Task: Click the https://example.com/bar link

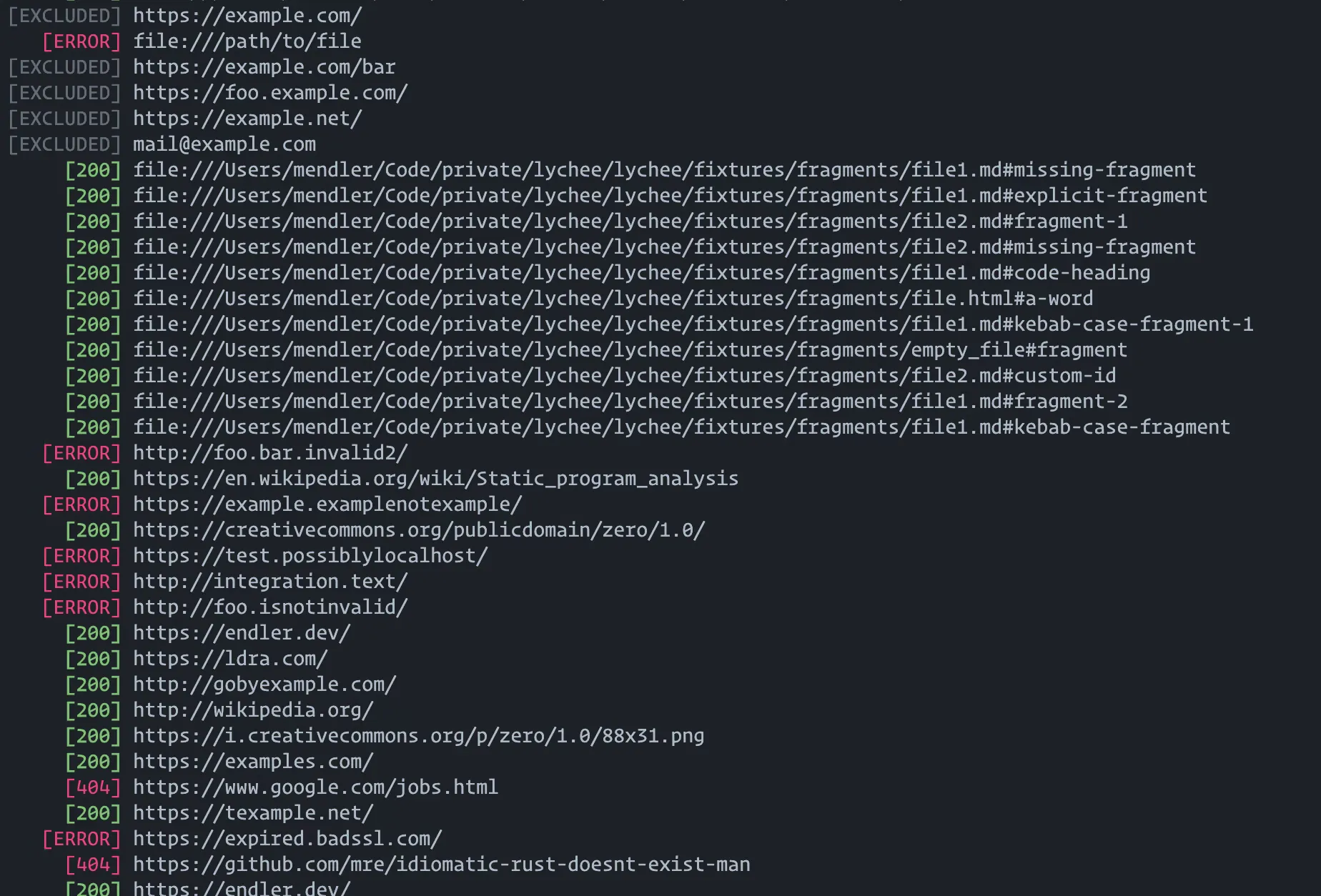Action: click(x=264, y=67)
